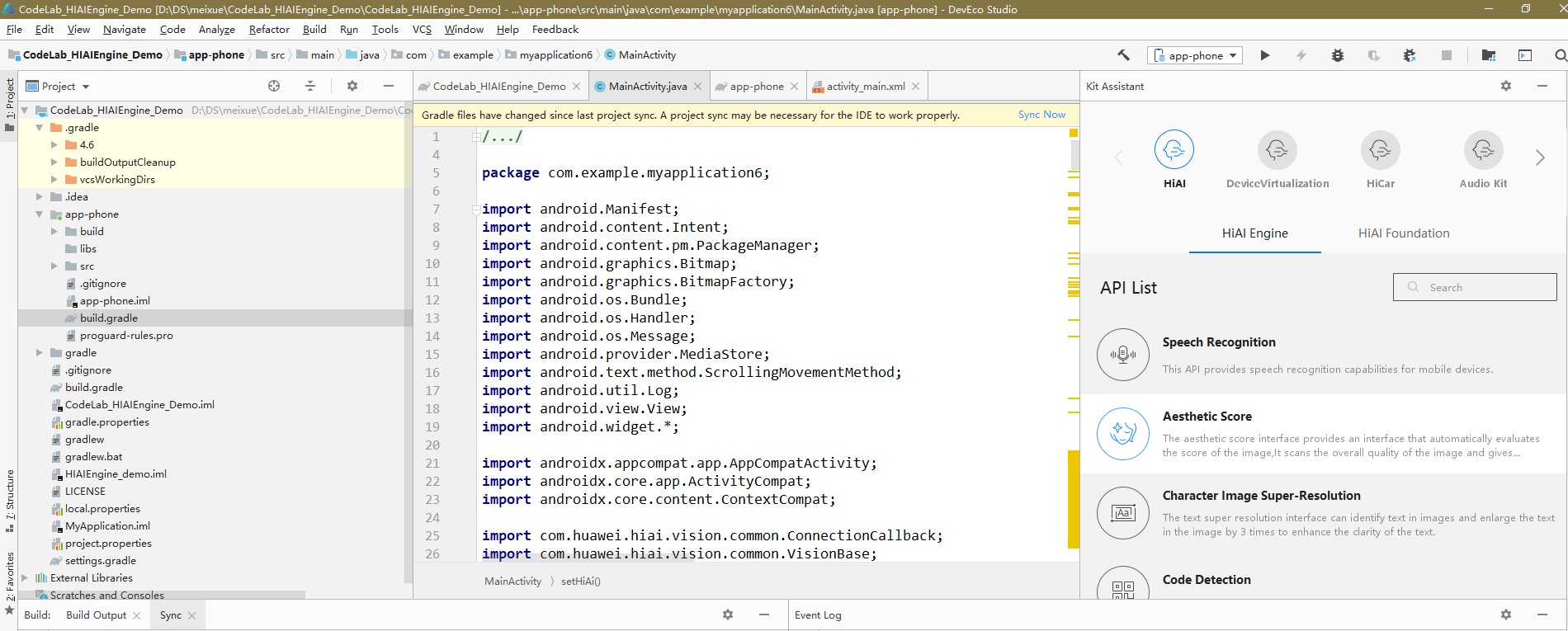Click the Sync Now link

click(1041, 115)
